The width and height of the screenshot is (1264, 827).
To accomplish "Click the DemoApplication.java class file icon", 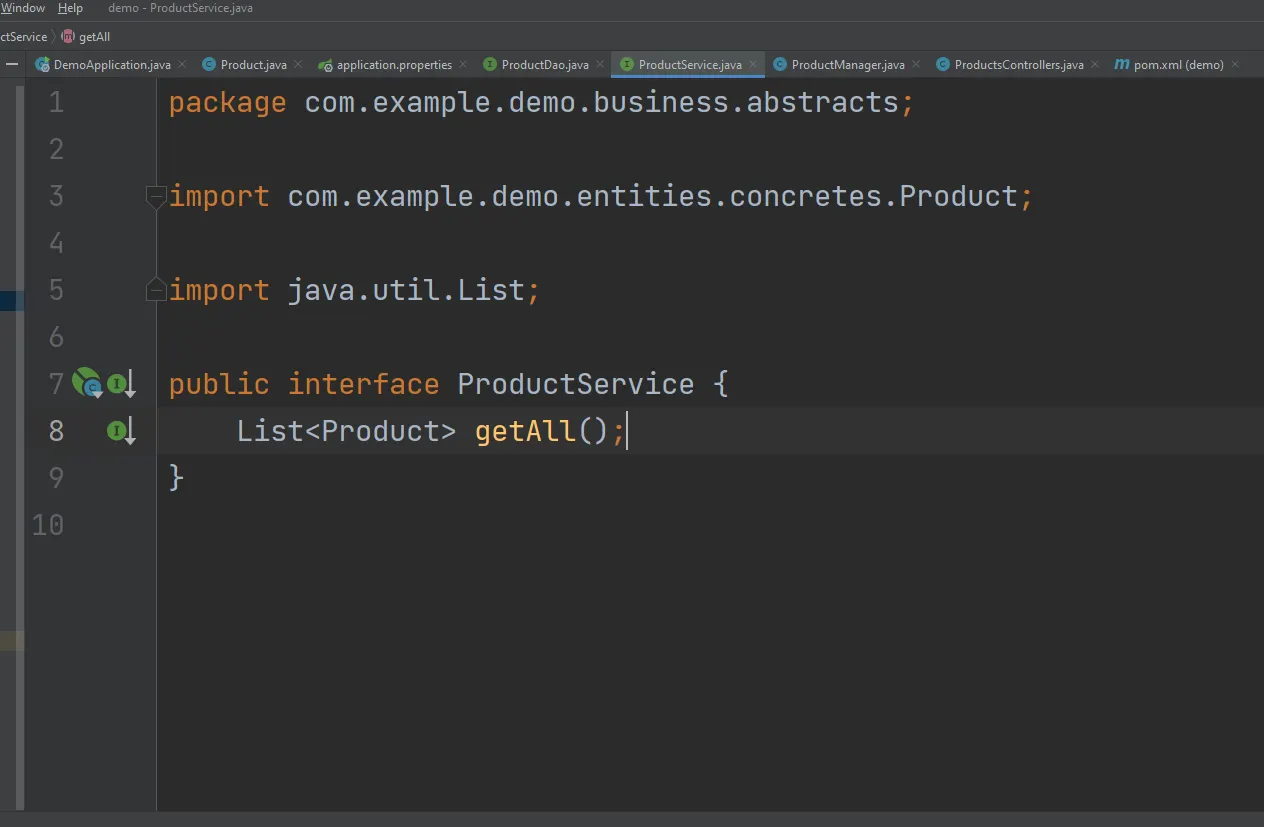I will coord(42,65).
